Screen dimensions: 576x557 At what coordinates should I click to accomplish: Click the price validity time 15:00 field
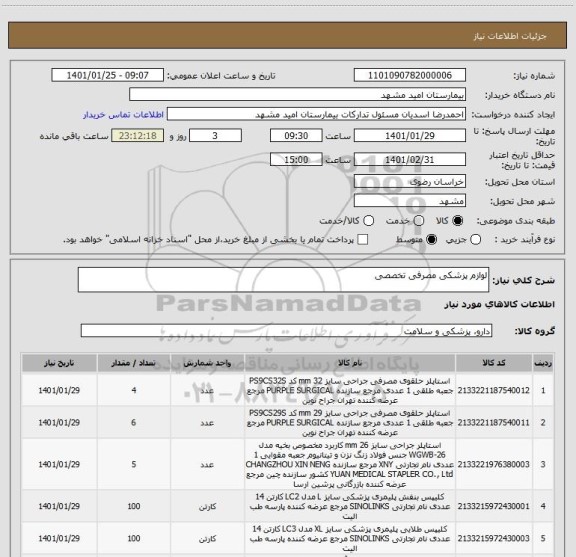(296, 159)
